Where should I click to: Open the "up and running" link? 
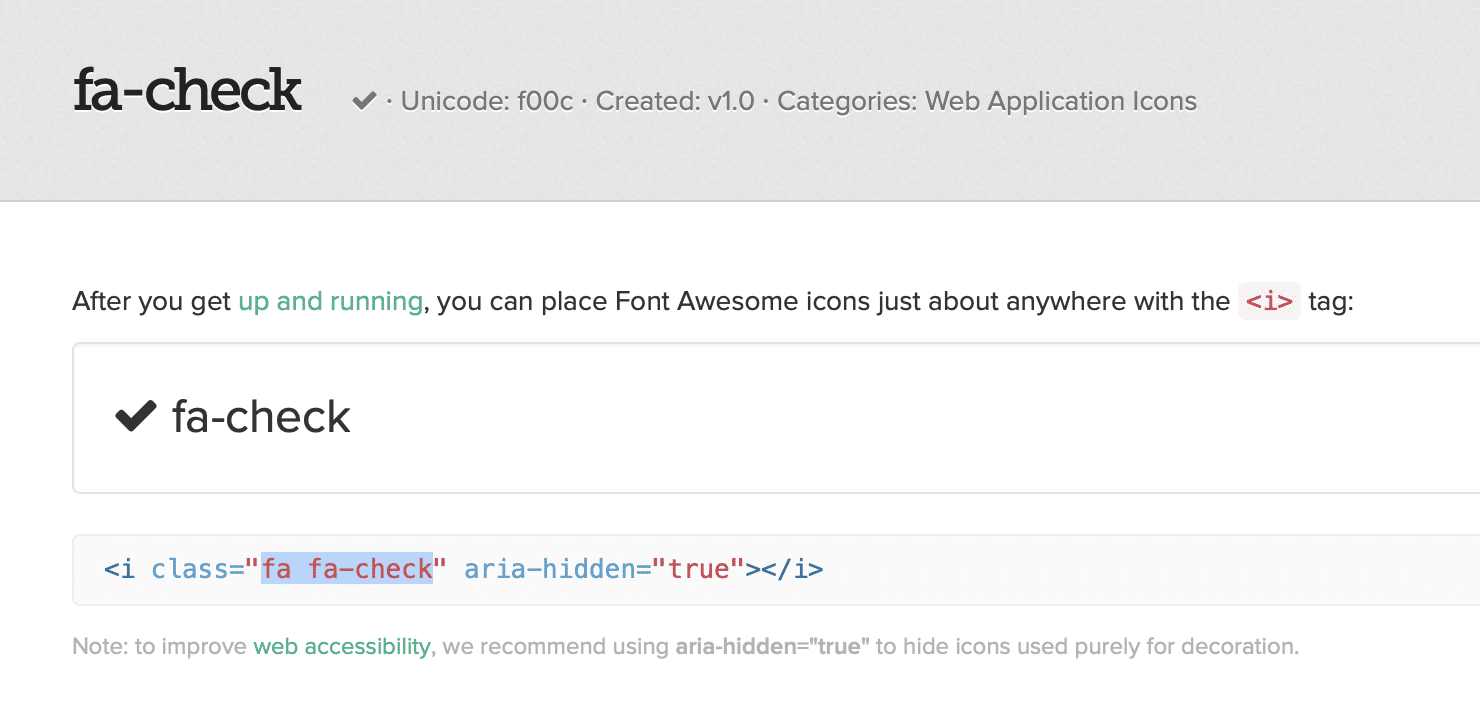point(330,301)
